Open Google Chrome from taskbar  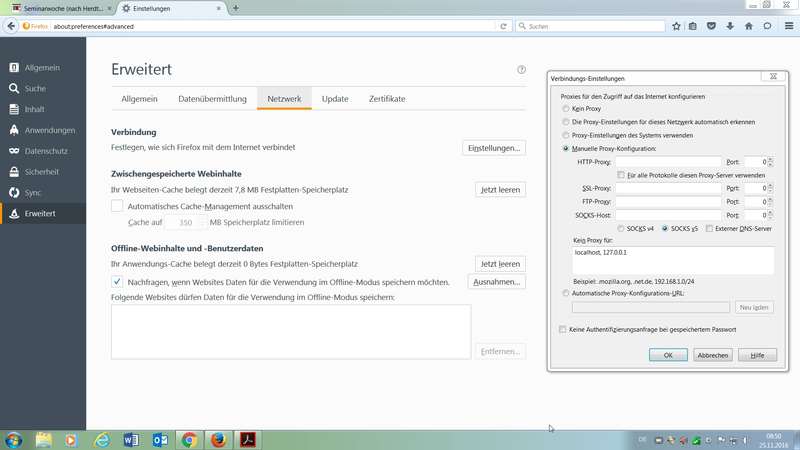click(189, 440)
